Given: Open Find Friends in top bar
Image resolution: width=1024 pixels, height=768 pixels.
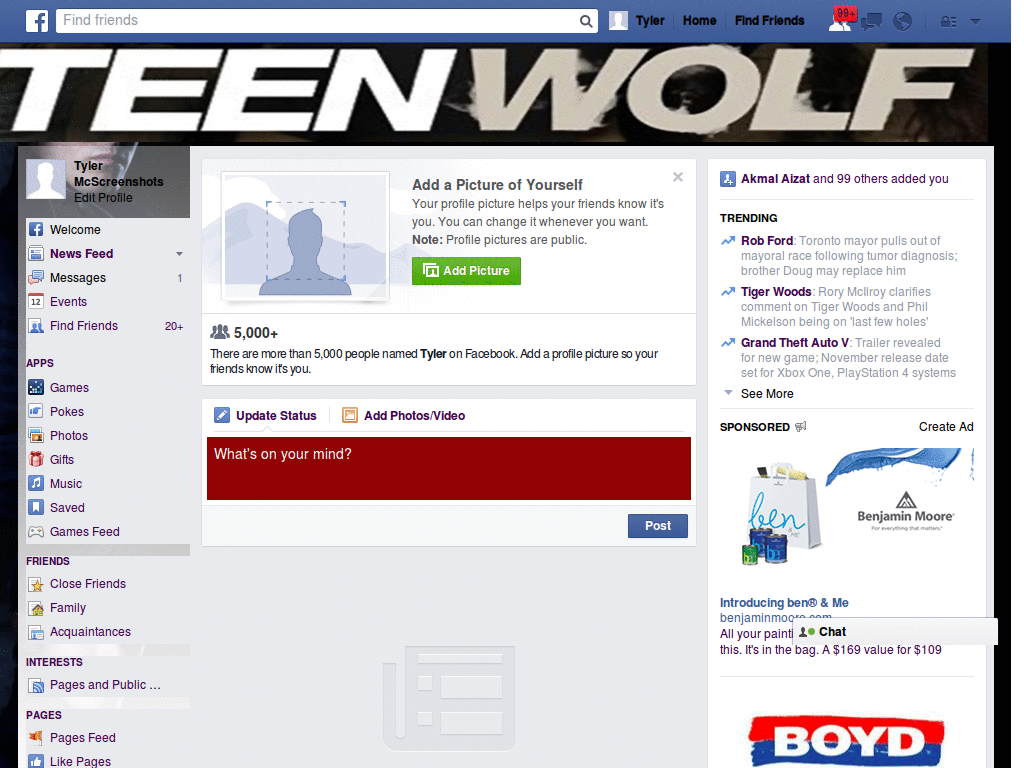Looking at the screenshot, I should [x=769, y=20].
